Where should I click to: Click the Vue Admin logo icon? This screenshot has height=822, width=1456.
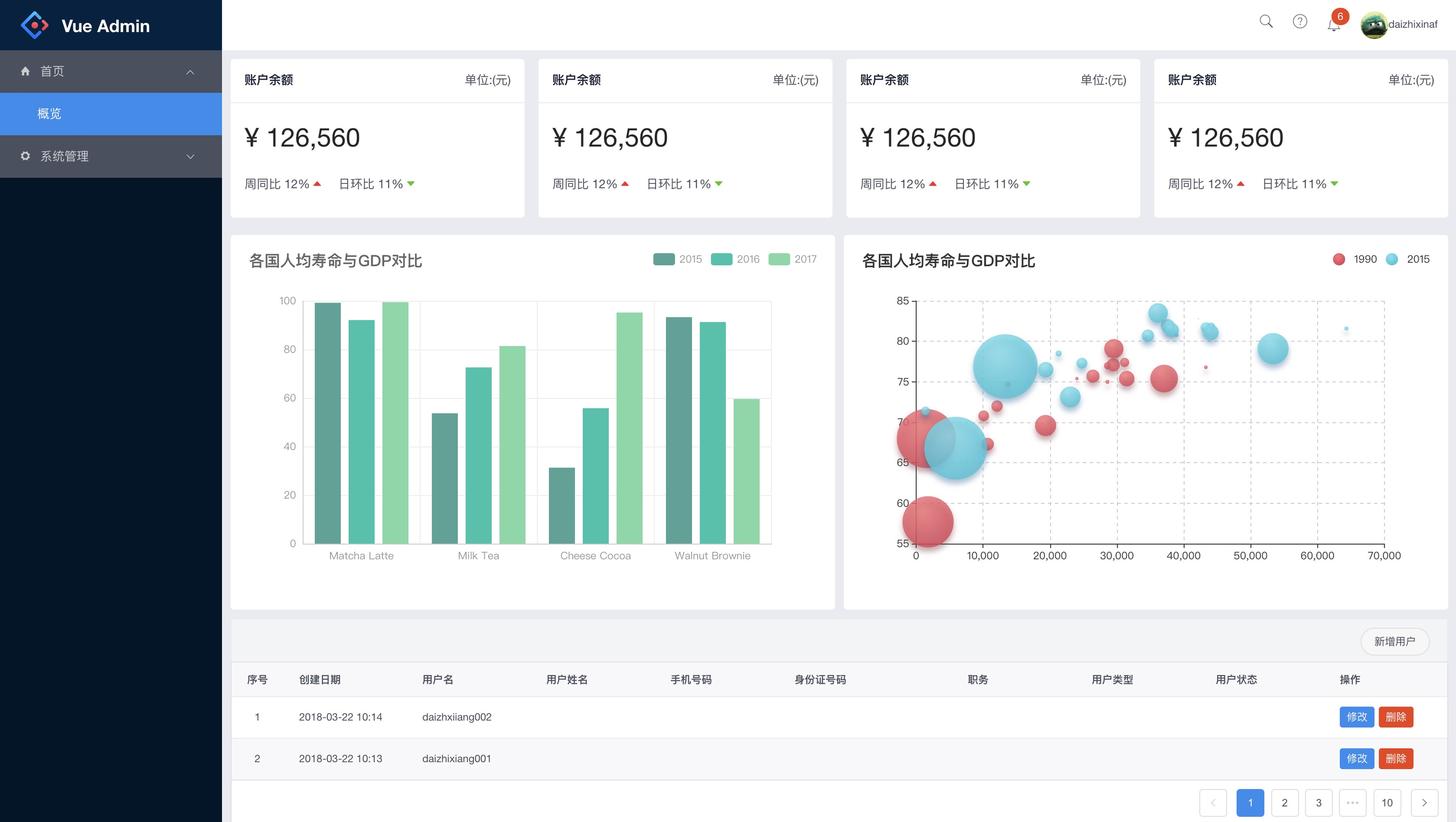(x=35, y=26)
